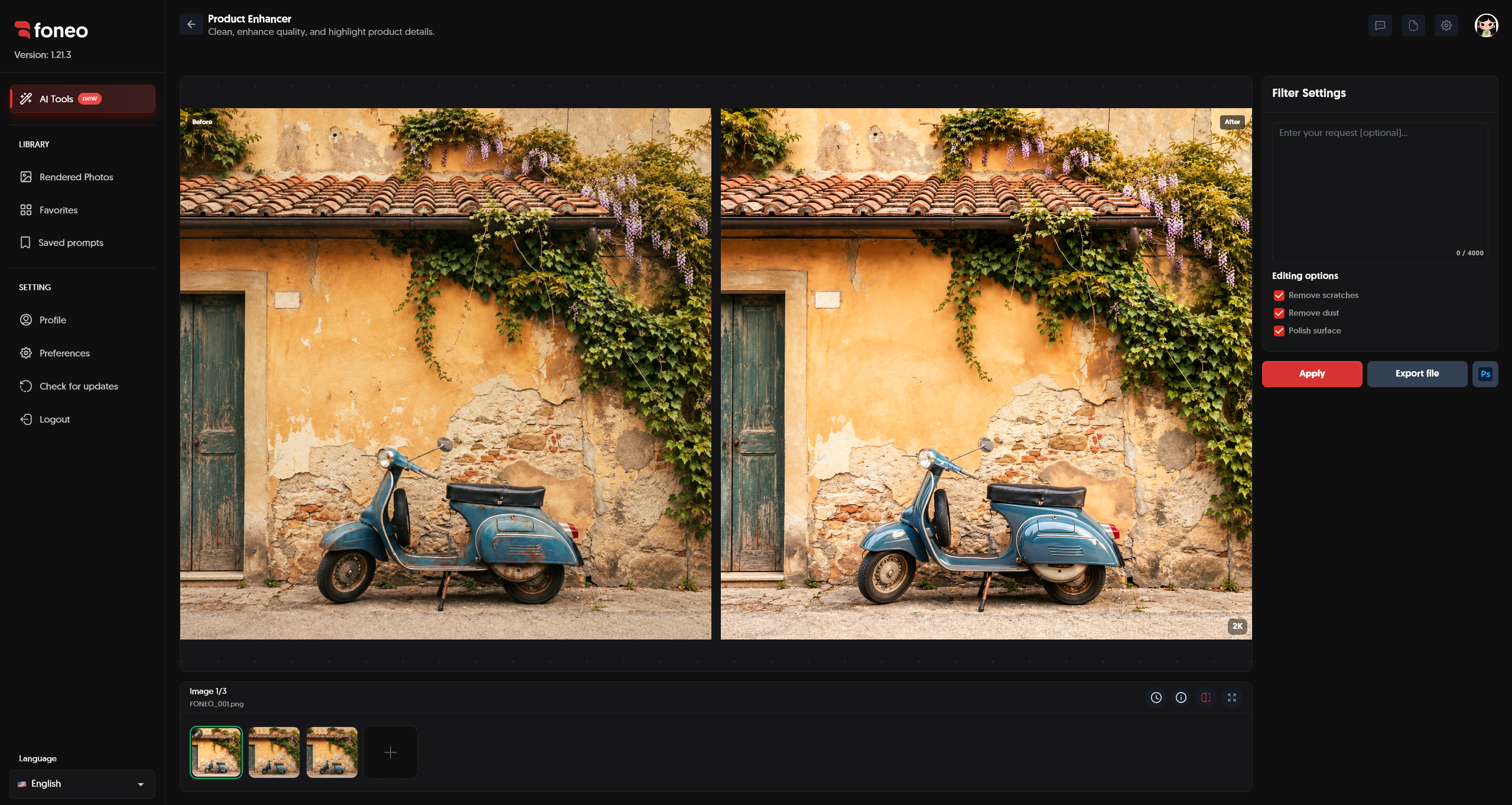Screen dimensions: 1512x805
Task: Open Saved prompts
Action: pyautogui.click(x=83, y=242)
